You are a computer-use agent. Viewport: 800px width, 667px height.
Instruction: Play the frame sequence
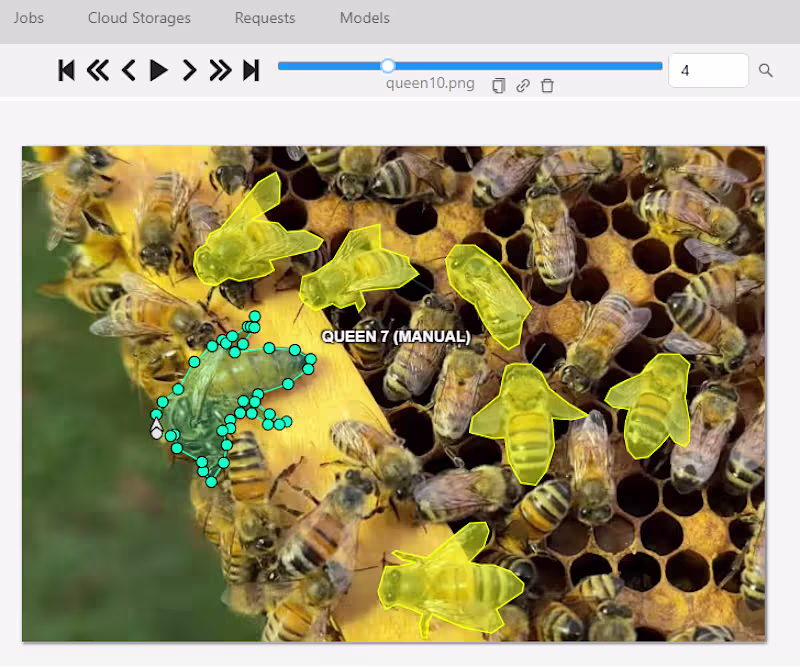tap(157, 70)
